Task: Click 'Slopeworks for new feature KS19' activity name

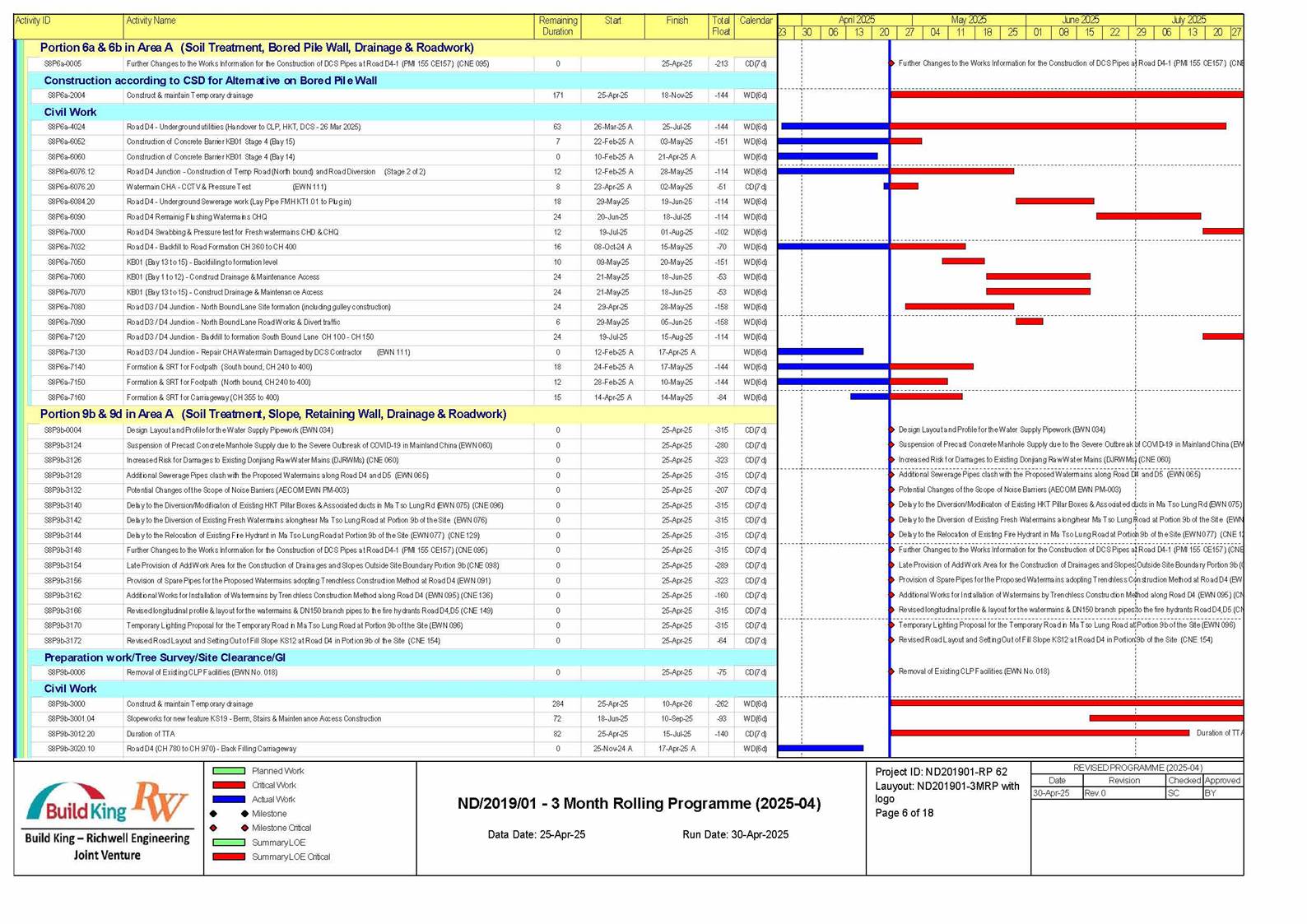Action: [x=253, y=719]
